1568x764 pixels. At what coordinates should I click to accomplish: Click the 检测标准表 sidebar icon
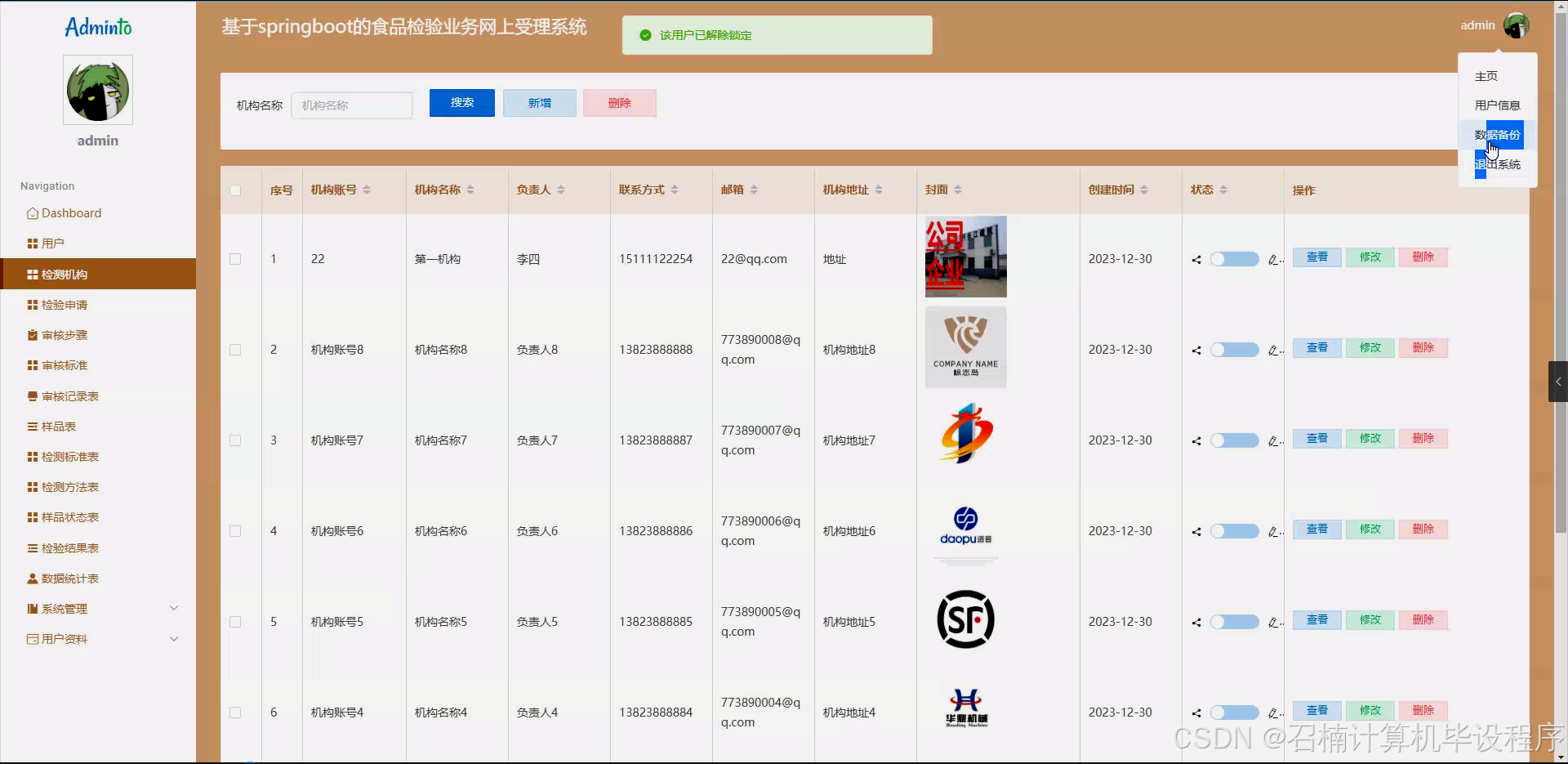pos(33,457)
